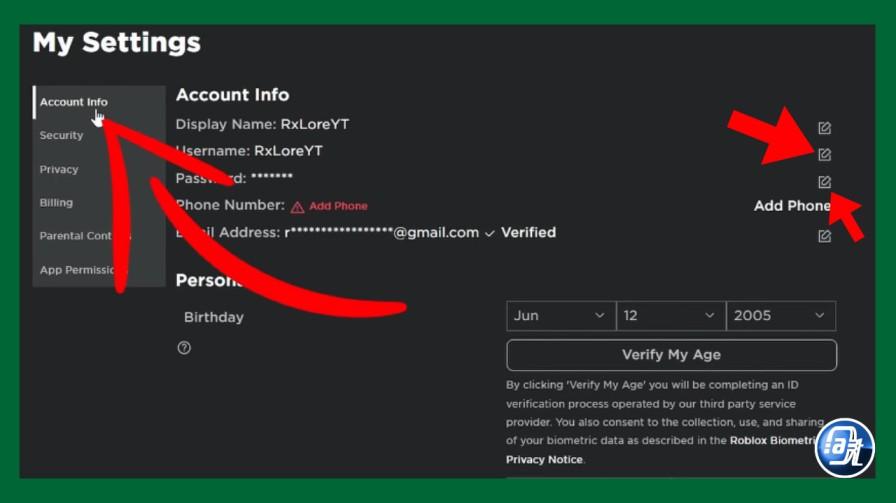Click the Verify My Age button
This screenshot has height=503, width=896.
tap(671, 355)
